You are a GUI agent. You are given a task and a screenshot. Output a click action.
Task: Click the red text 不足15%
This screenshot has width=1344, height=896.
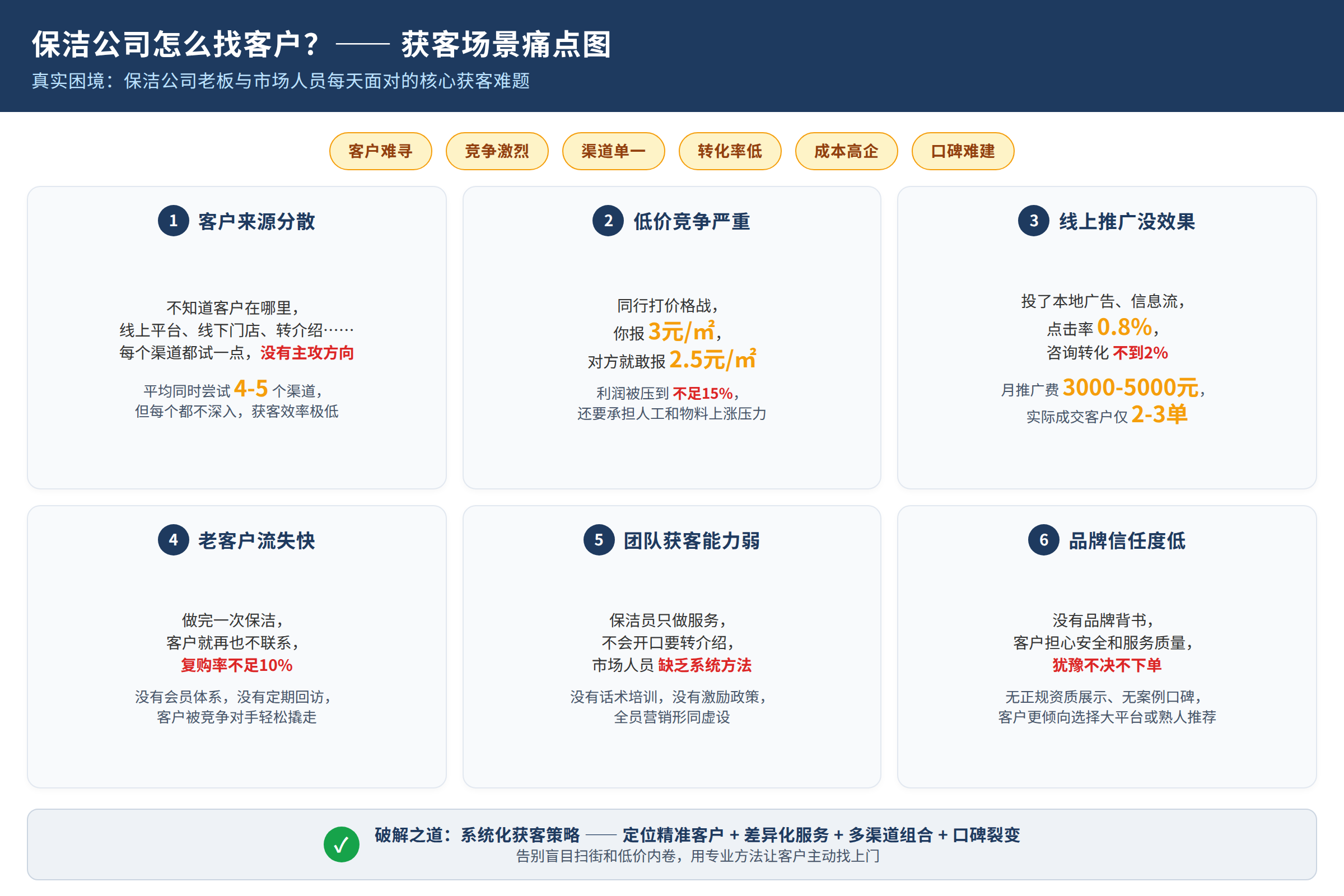pos(703,393)
